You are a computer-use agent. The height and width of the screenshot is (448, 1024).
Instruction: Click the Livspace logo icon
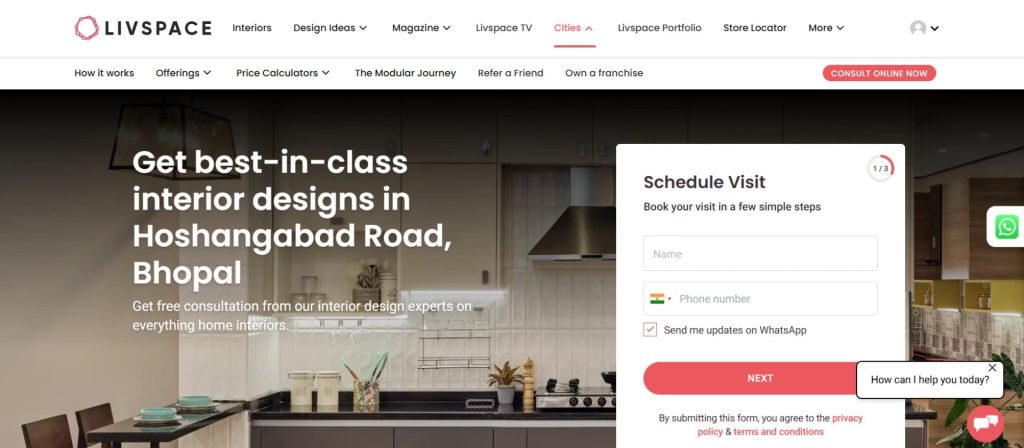click(86, 28)
